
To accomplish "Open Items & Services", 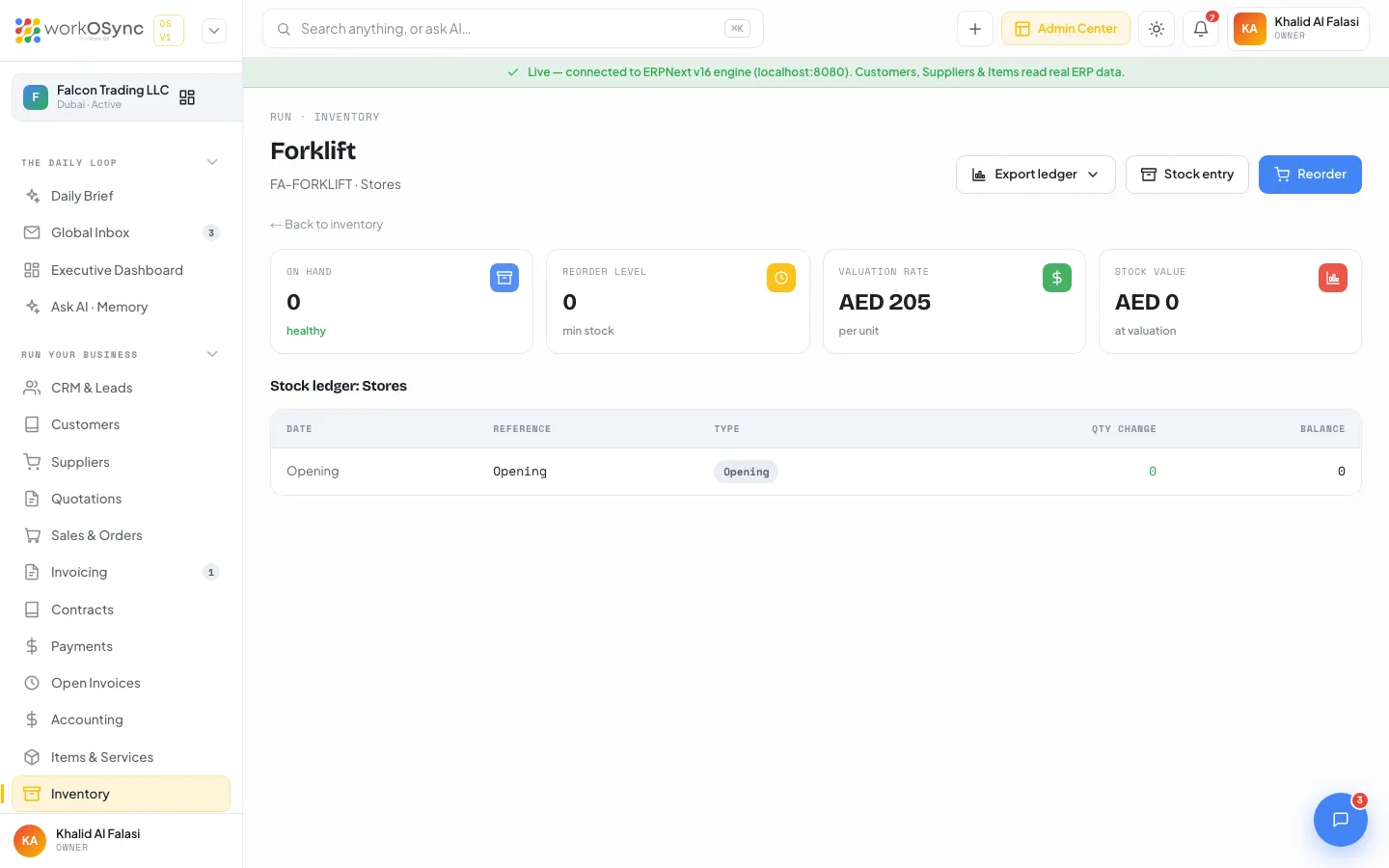I will pyautogui.click(x=121, y=757).
